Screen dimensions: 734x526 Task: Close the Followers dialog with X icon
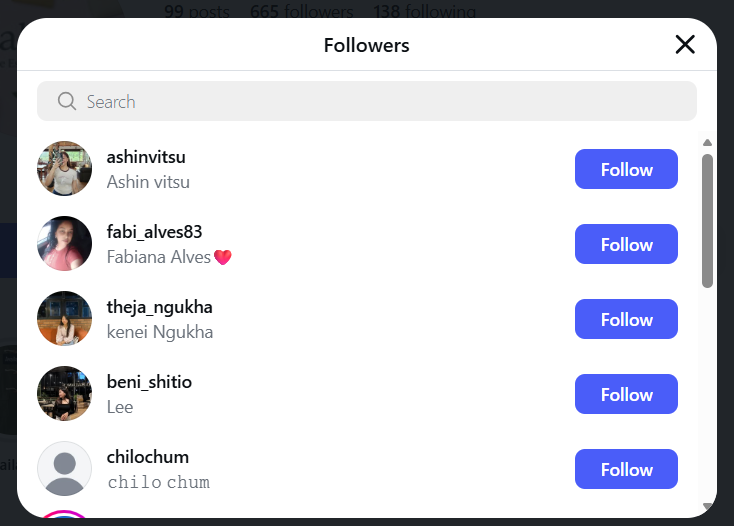tap(685, 44)
